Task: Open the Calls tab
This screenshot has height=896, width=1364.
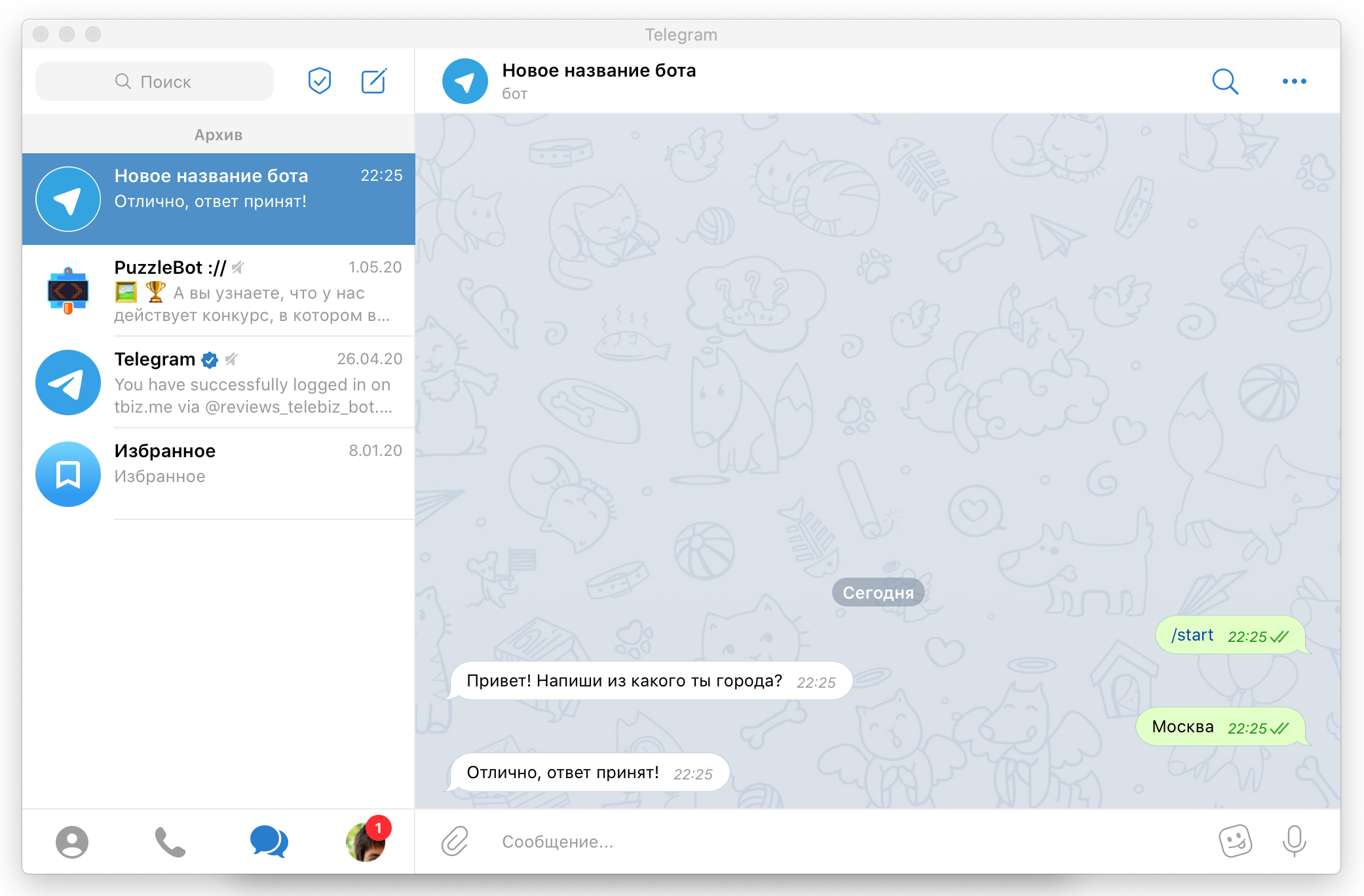Action: [x=170, y=842]
